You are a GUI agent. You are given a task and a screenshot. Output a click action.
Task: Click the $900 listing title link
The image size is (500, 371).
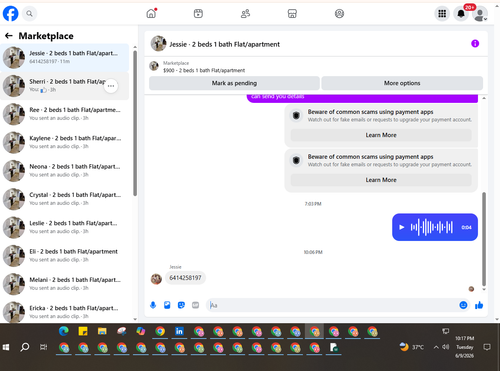pos(204,70)
